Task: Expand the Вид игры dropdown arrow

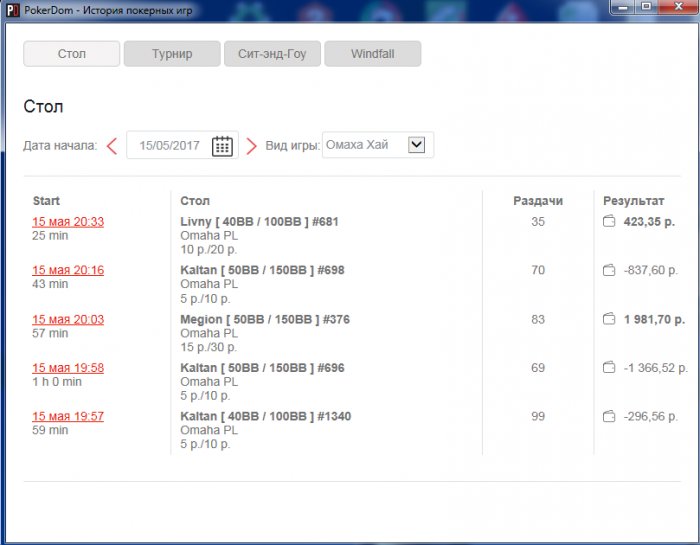Action: click(416, 145)
